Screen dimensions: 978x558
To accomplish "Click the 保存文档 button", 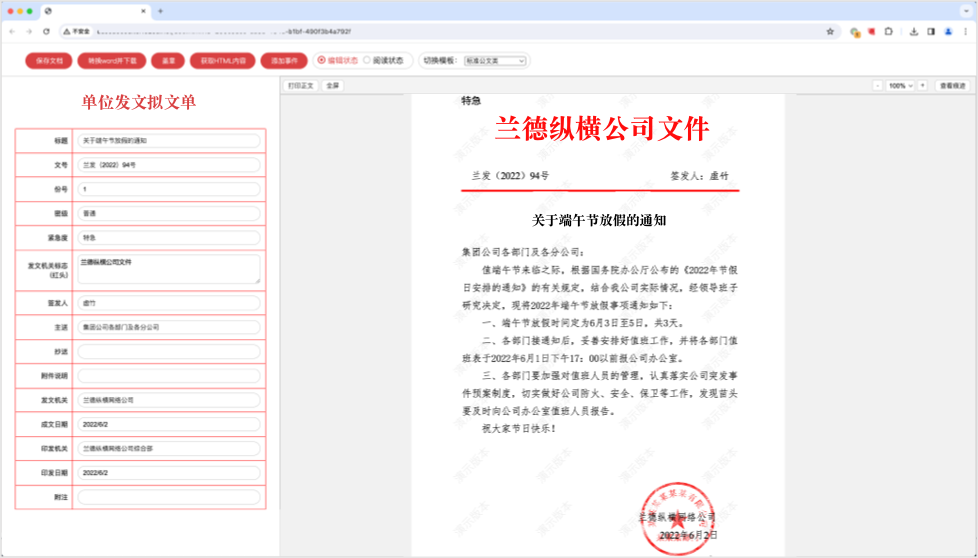I will coord(49,61).
